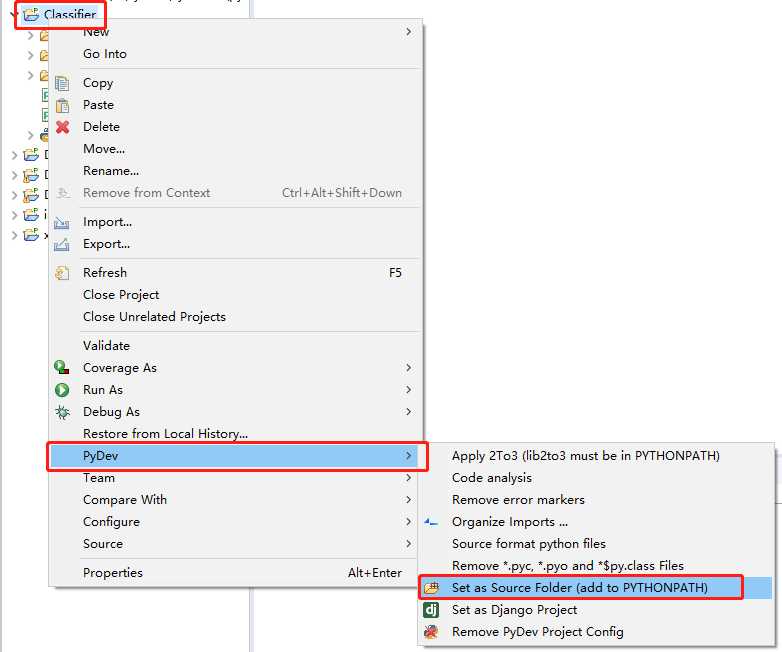
Task: Expand the Configure submenu arrow
Action: [x=408, y=522]
